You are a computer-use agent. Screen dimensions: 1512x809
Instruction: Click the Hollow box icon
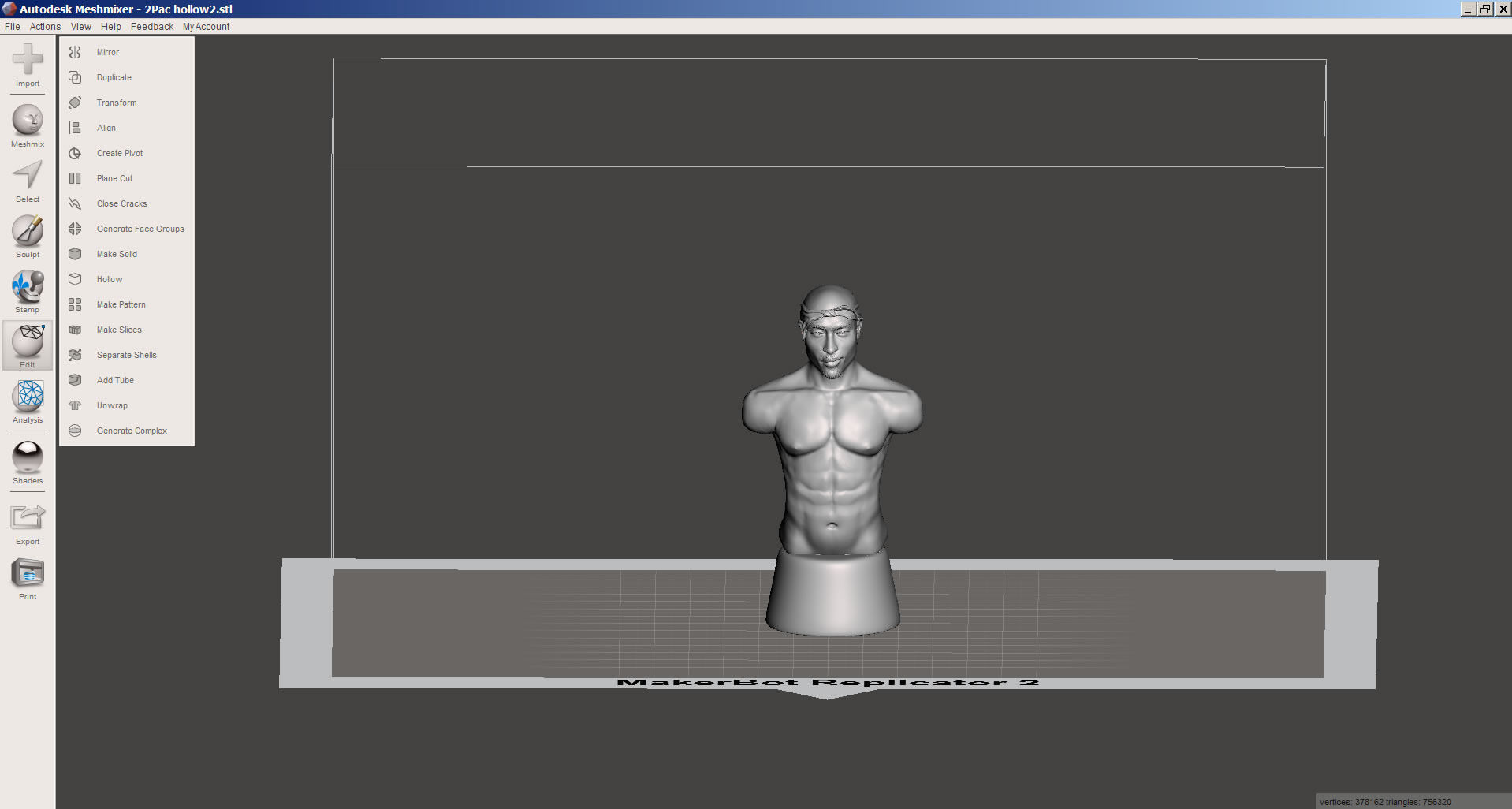(75, 279)
